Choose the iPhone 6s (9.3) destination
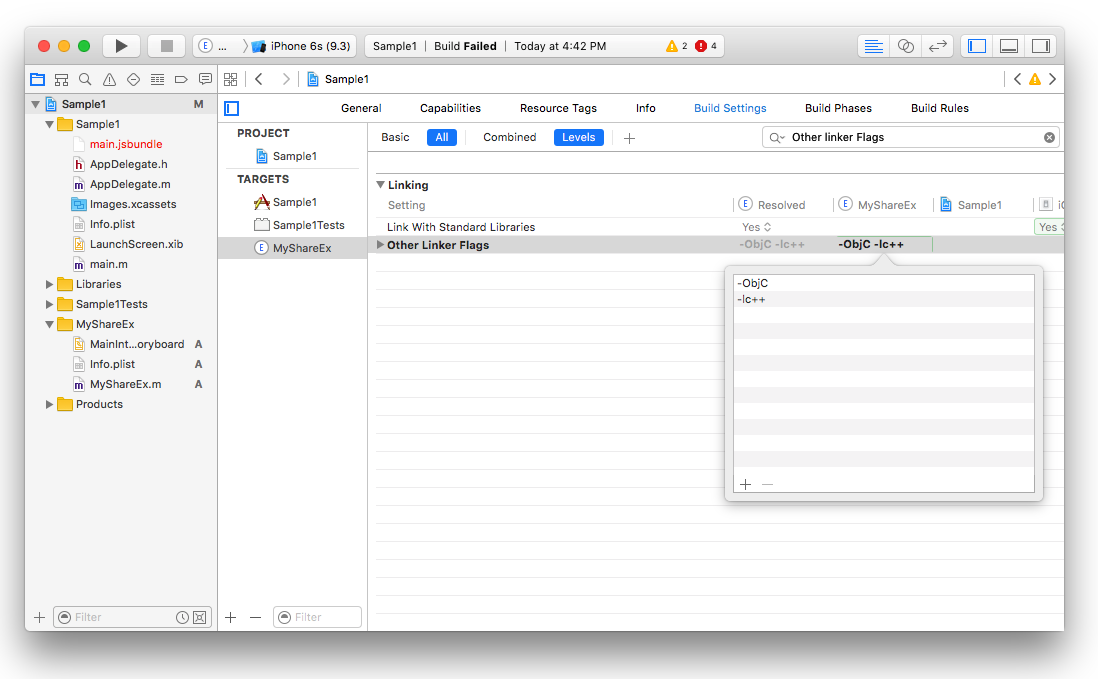1098x679 pixels. click(303, 46)
